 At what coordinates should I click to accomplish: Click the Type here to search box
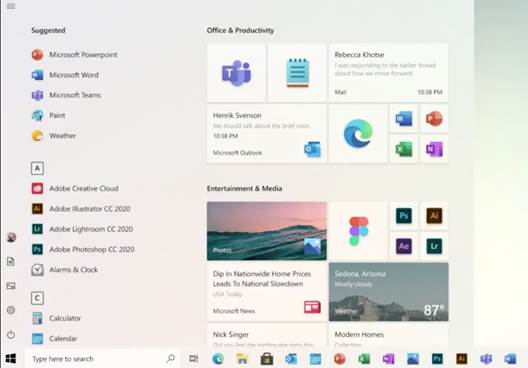point(102,359)
